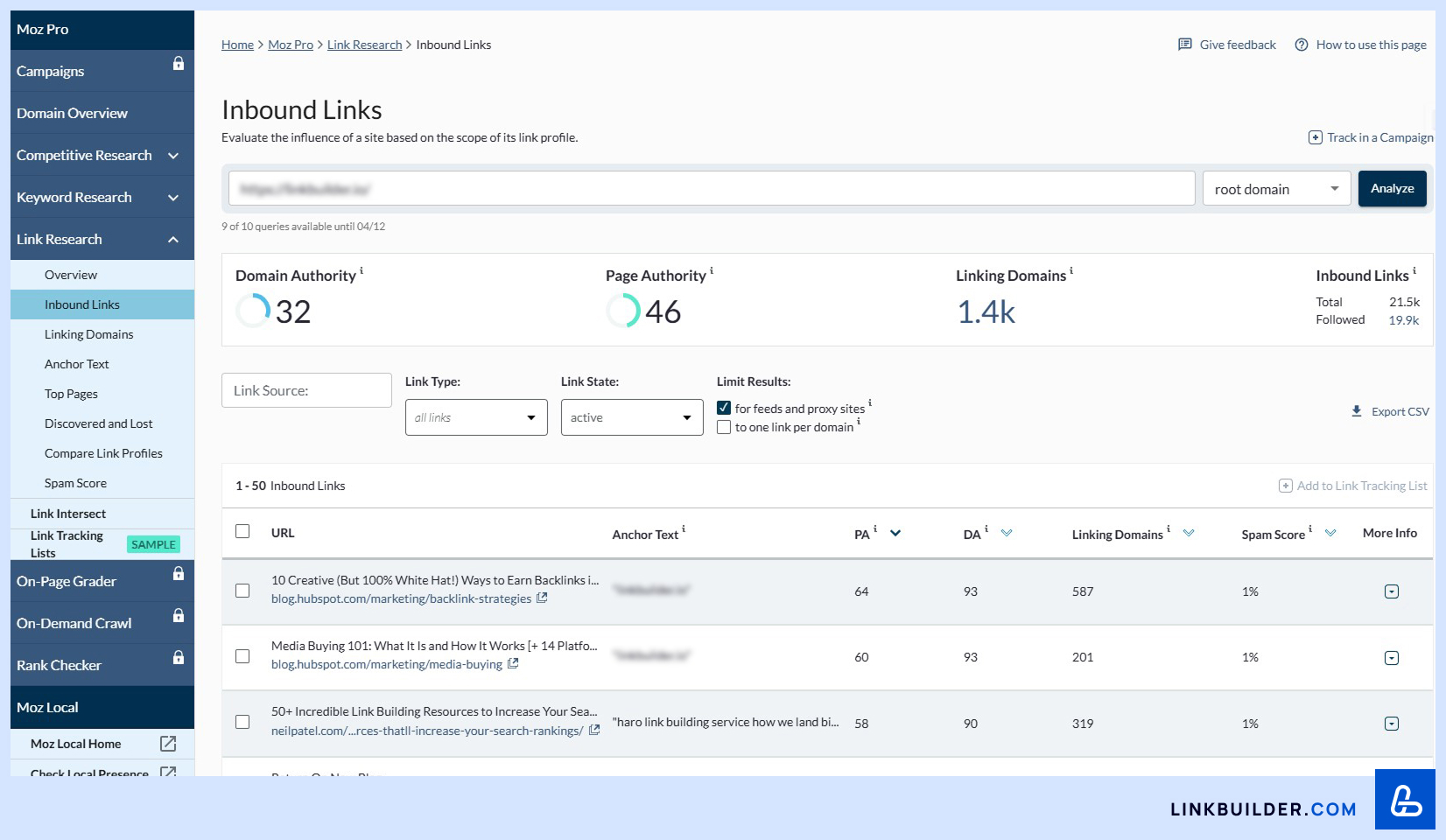This screenshot has height=840, width=1446.
Task: Sort by PA column chevron
Action: click(895, 533)
